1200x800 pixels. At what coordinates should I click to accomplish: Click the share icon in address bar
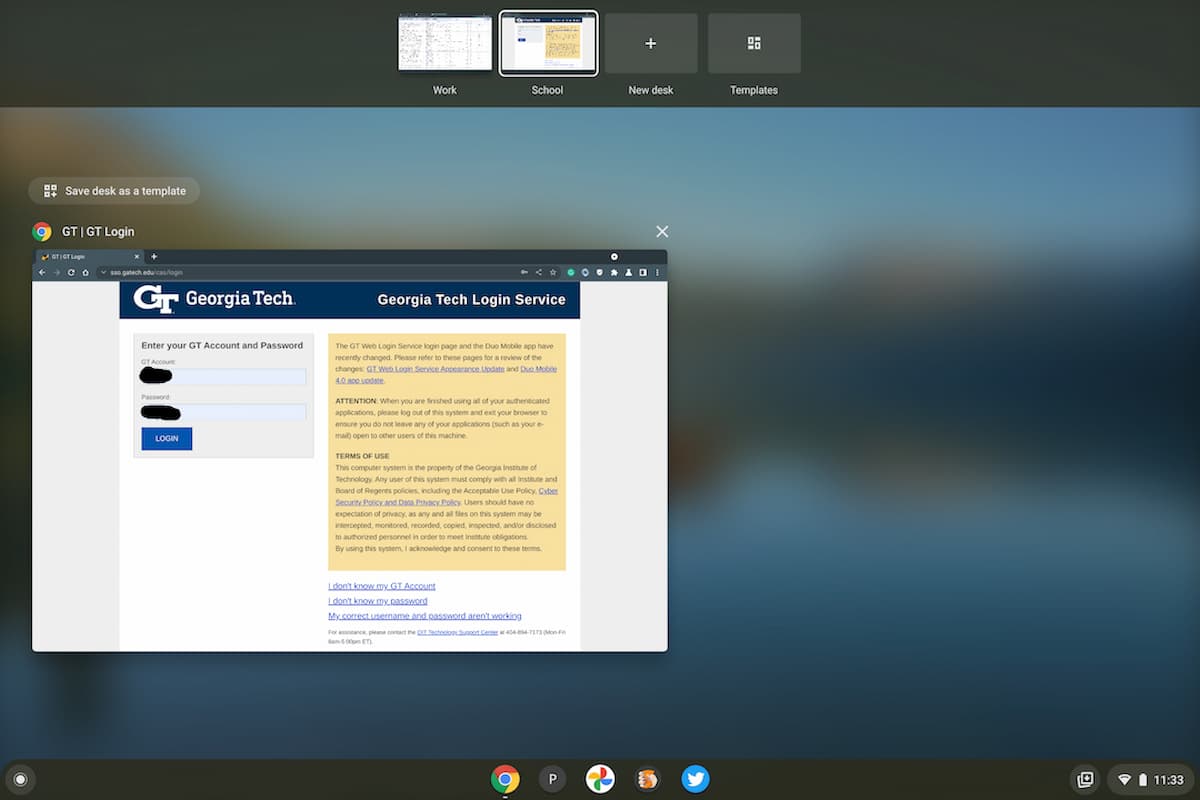(x=539, y=272)
